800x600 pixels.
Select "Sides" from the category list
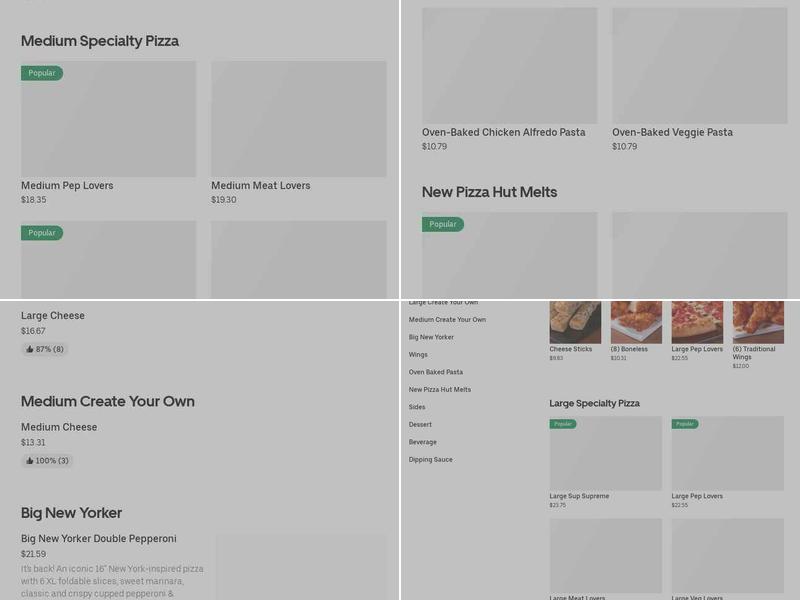(x=415, y=407)
